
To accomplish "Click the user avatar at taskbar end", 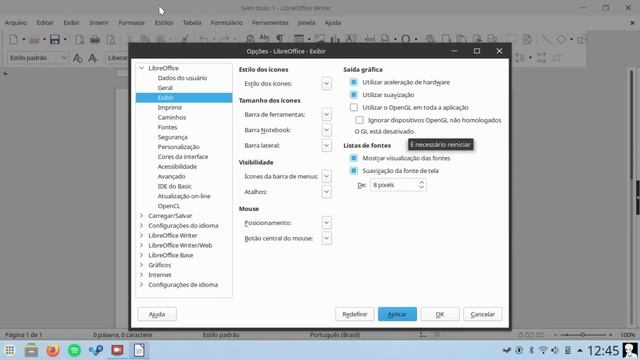I will coord(630,351).
